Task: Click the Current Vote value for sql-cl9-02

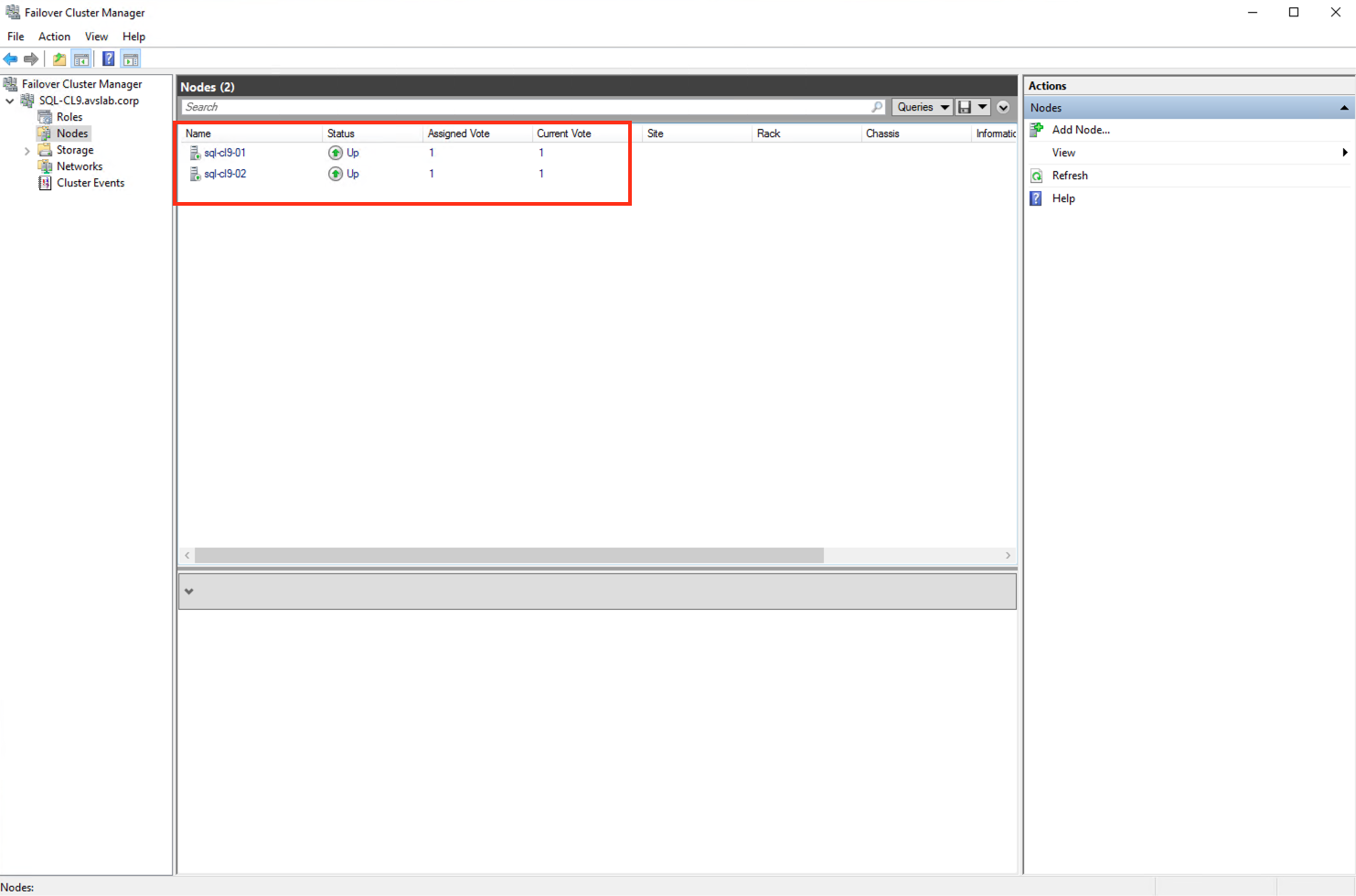Action: [541, 174]
